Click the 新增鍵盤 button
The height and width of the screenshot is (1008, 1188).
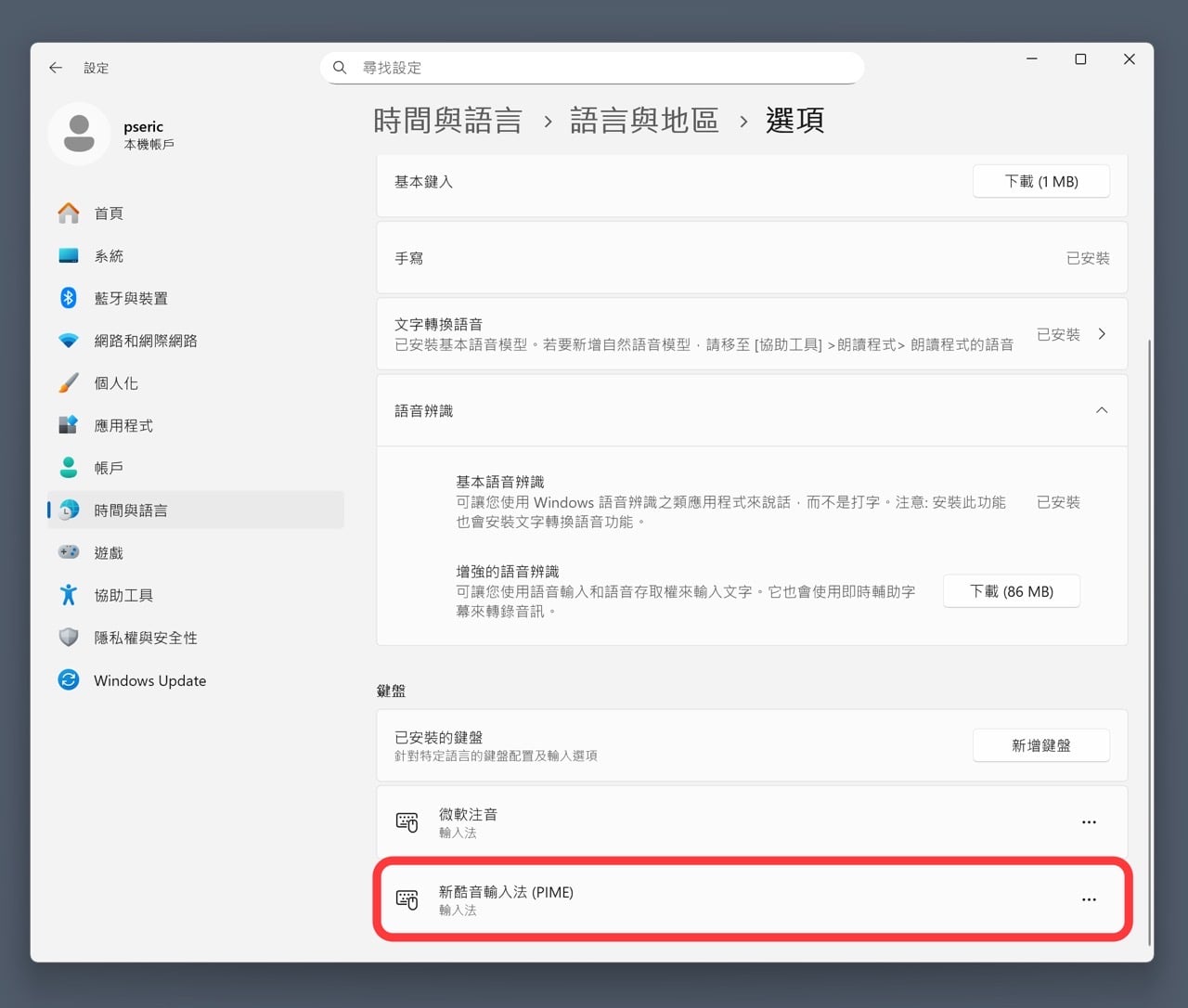[1041, 745]
